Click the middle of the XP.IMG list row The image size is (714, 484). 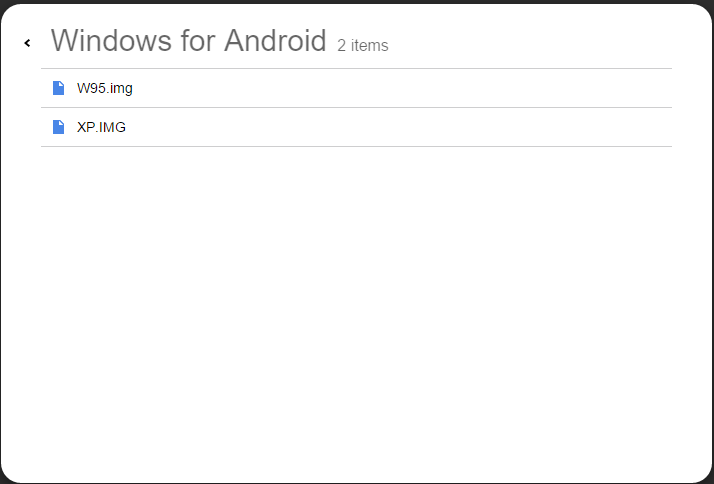click(356, 127)
